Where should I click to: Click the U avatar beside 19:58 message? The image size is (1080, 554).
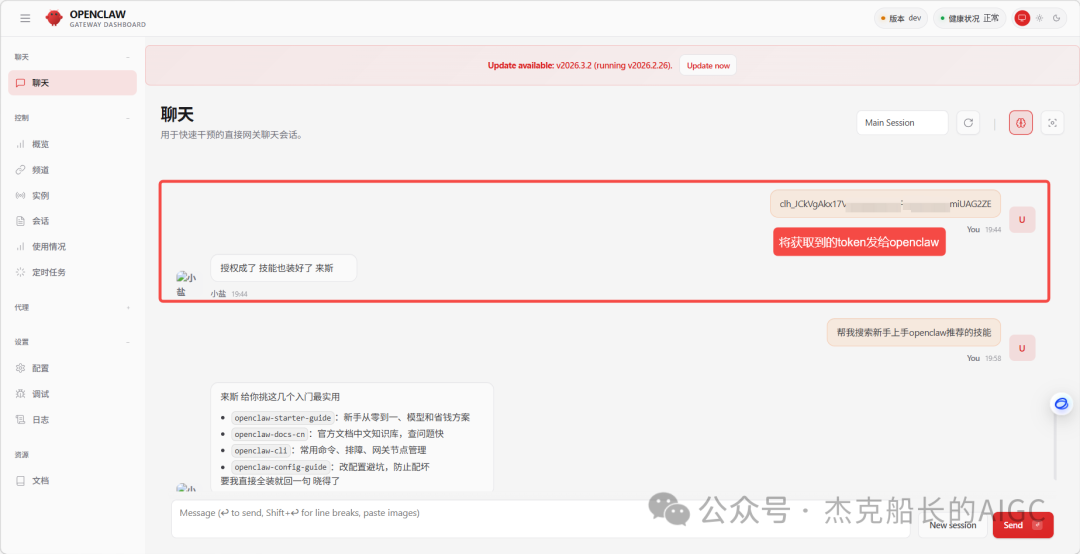[1022, 348]
